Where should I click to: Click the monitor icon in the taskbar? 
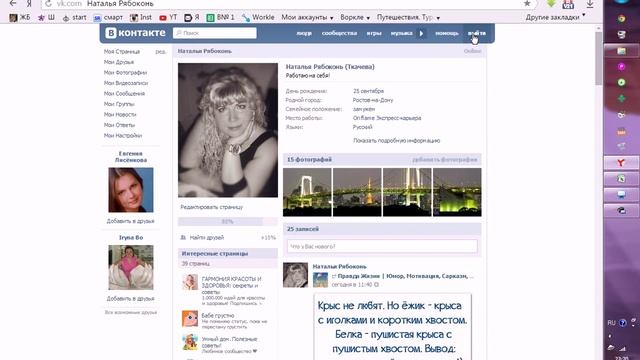[x=621, y=195]
